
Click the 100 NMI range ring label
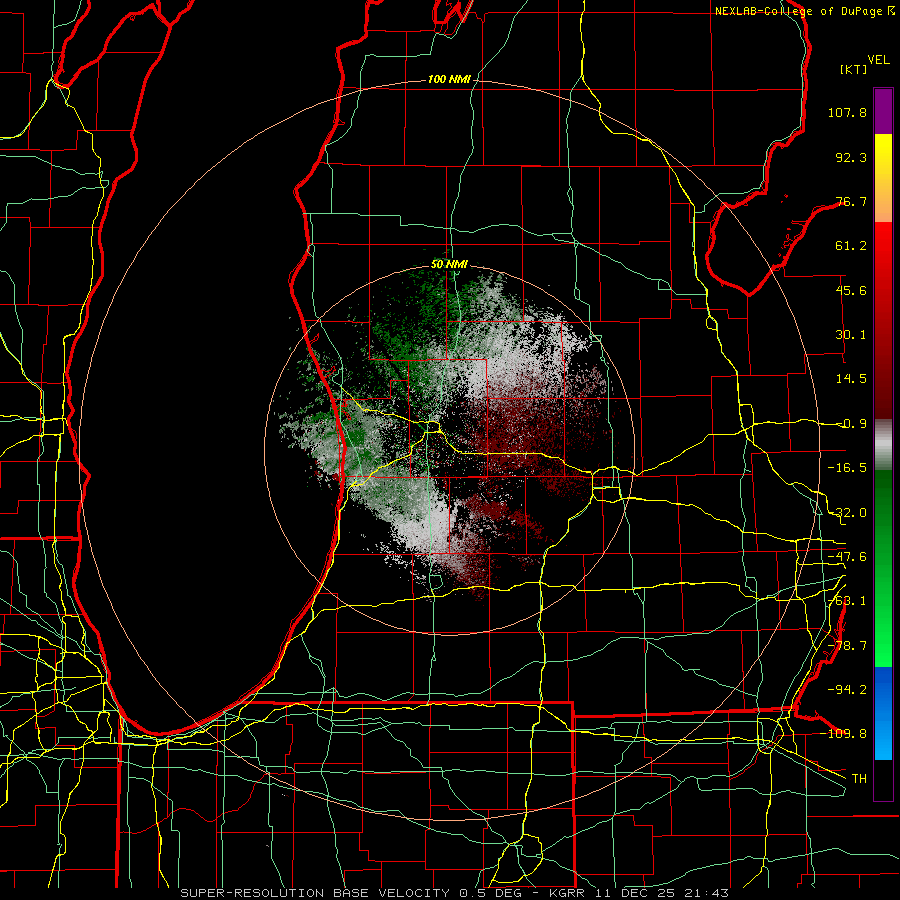coord(449,79)
